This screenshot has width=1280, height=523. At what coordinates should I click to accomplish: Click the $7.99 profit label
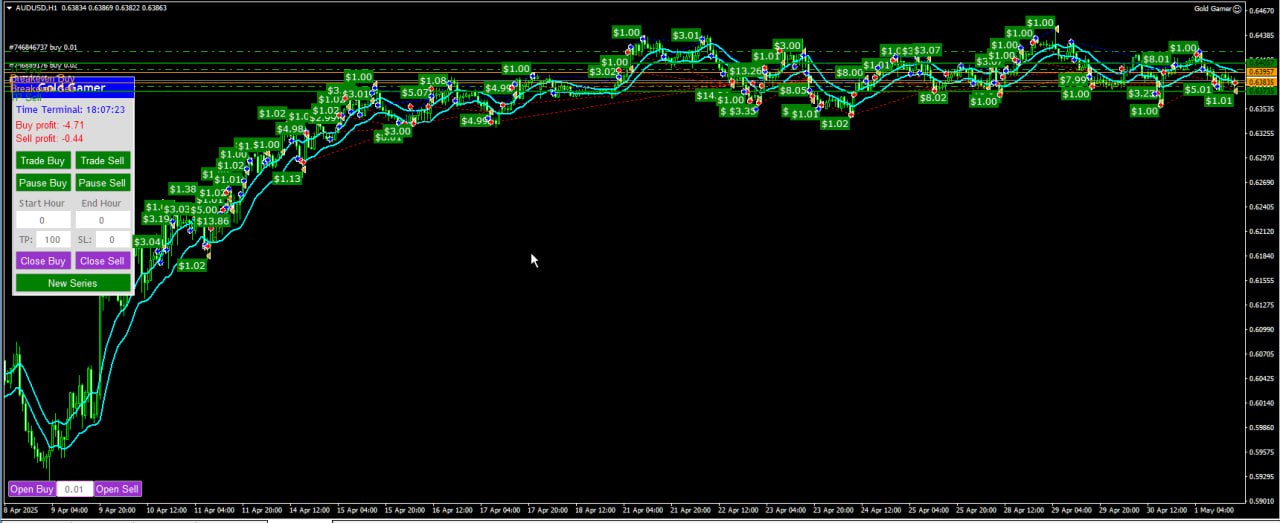pyautogui.click(x=1075, y=80)
